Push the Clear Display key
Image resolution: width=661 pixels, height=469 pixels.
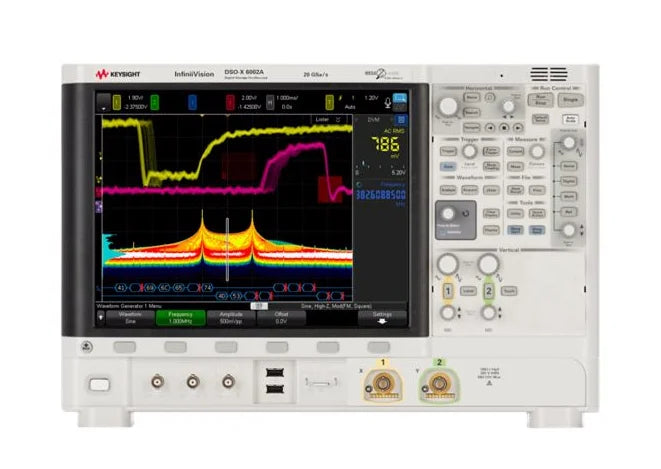point(491,214)
